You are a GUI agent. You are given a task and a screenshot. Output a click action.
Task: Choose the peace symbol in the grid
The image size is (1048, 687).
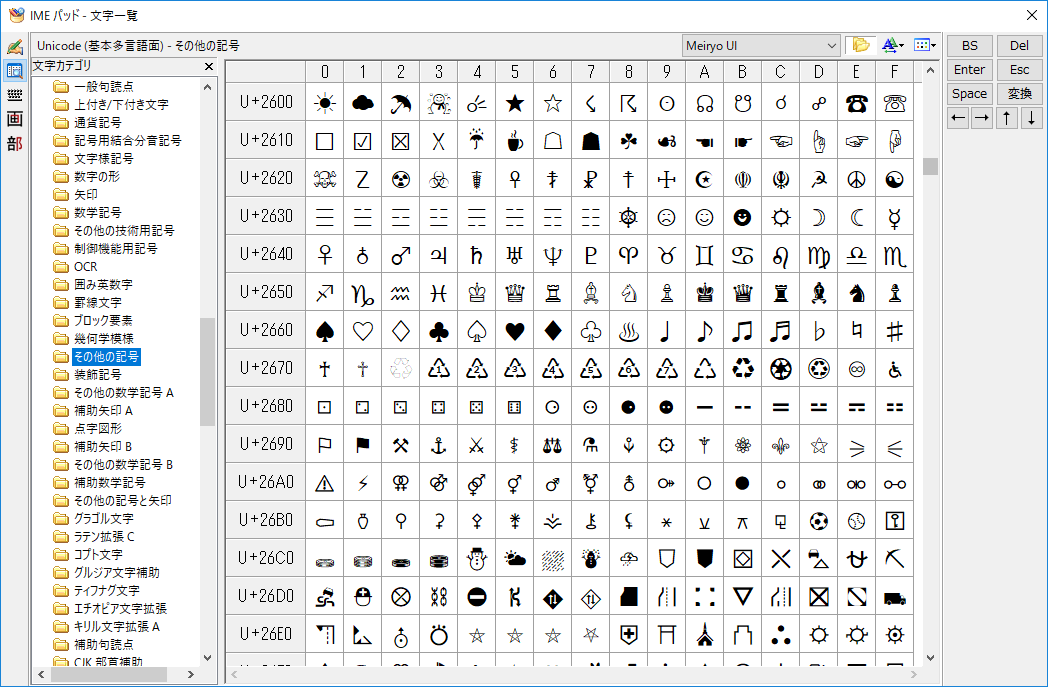click(x=856, y=178)
